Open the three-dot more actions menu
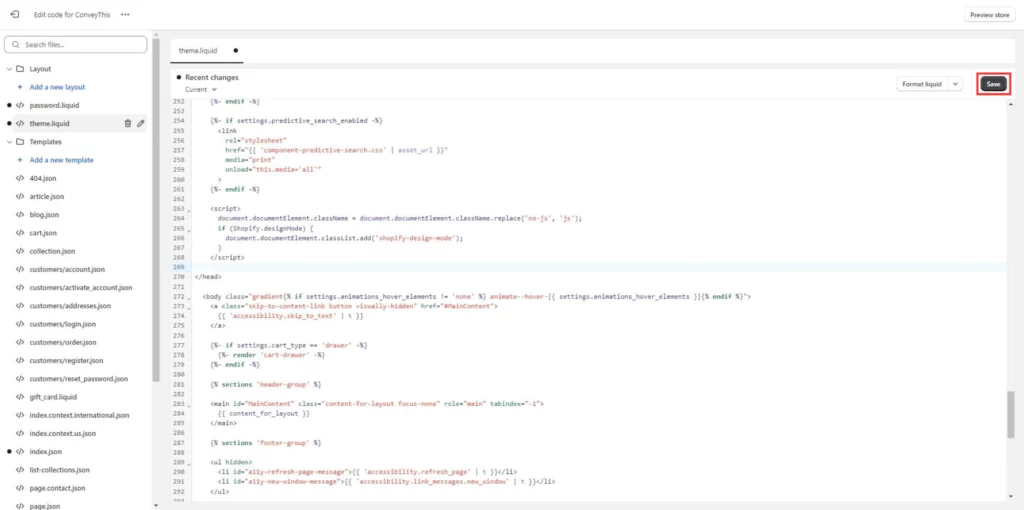The image size is (1024, 510). (x=125, y=15)
